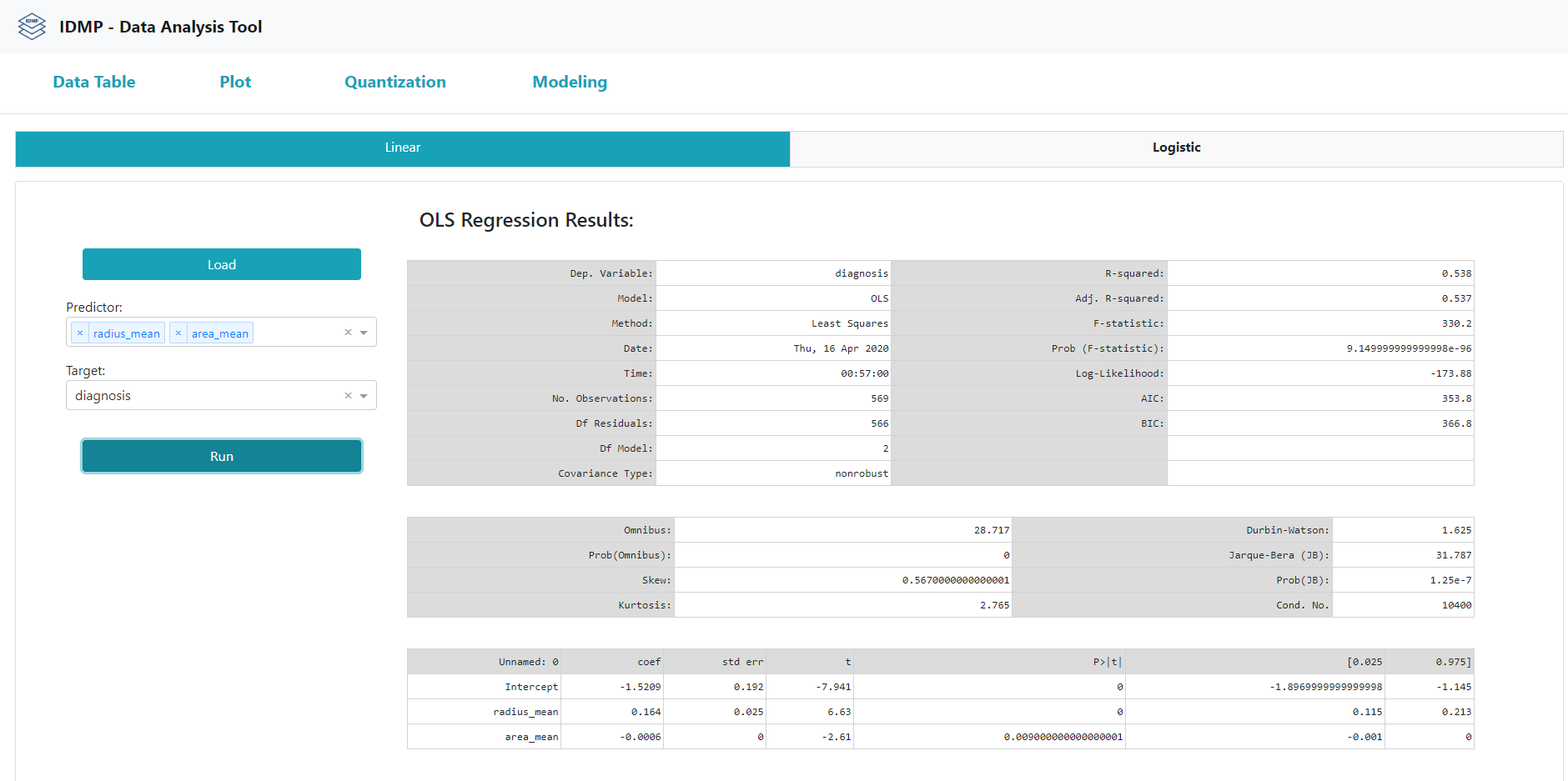The height and width of the screenshot is (781, 1568).
Task: Click the Run button
Action: click(221, 456)
